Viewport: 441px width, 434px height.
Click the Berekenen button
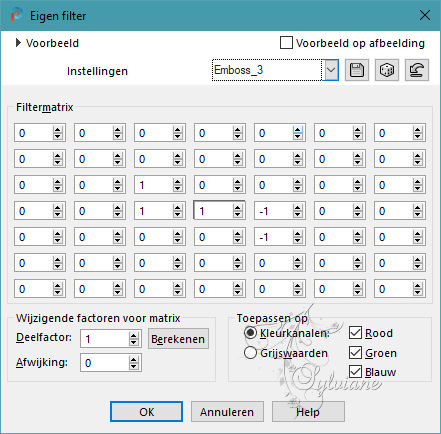[x=178, y=339]
